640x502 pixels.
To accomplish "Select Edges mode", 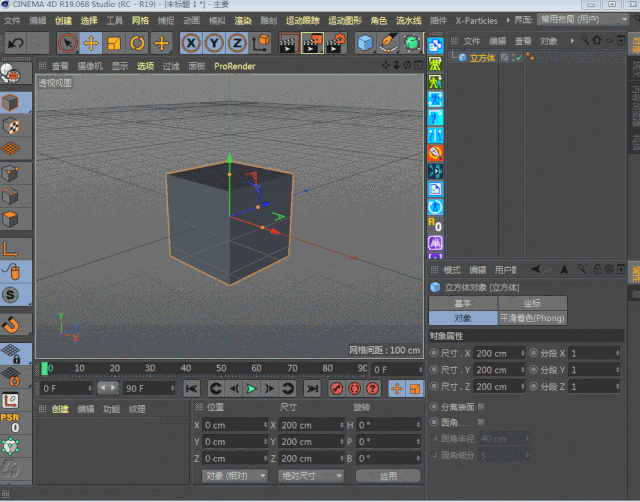I will (11, 196).
